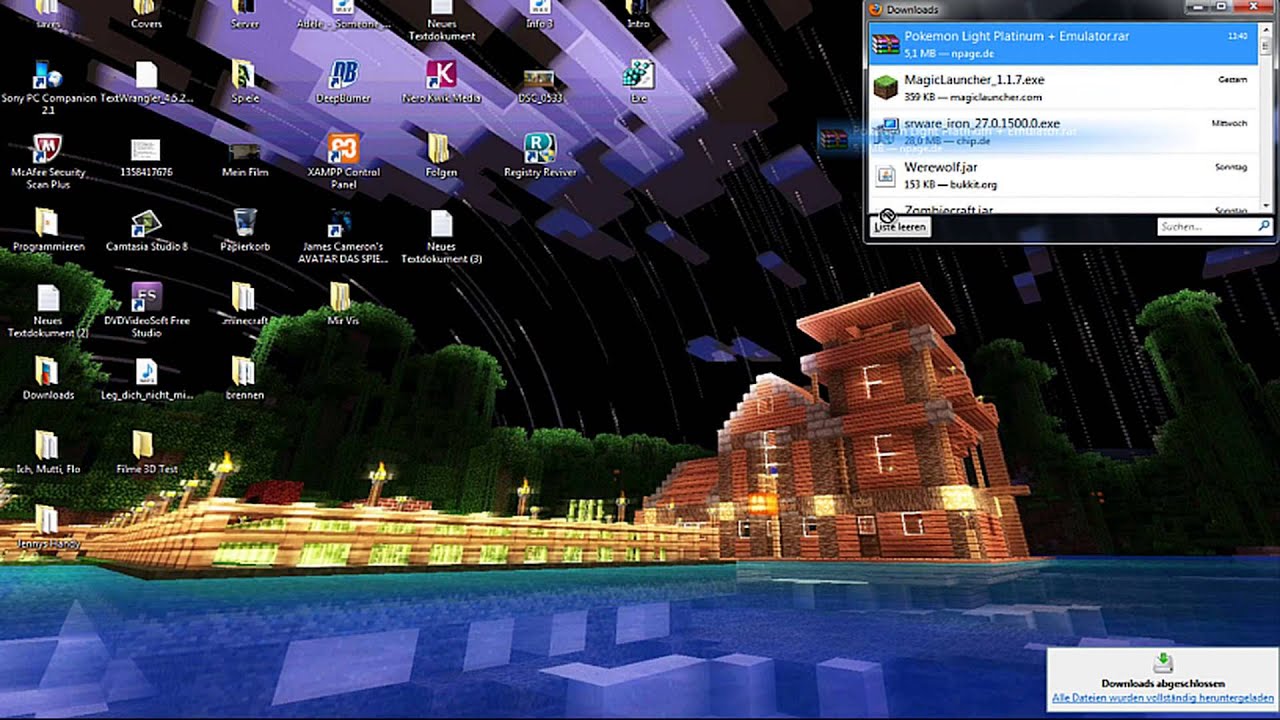Click the MagicLauncher_1.1.7.exe download entry

coord(1062,87)
